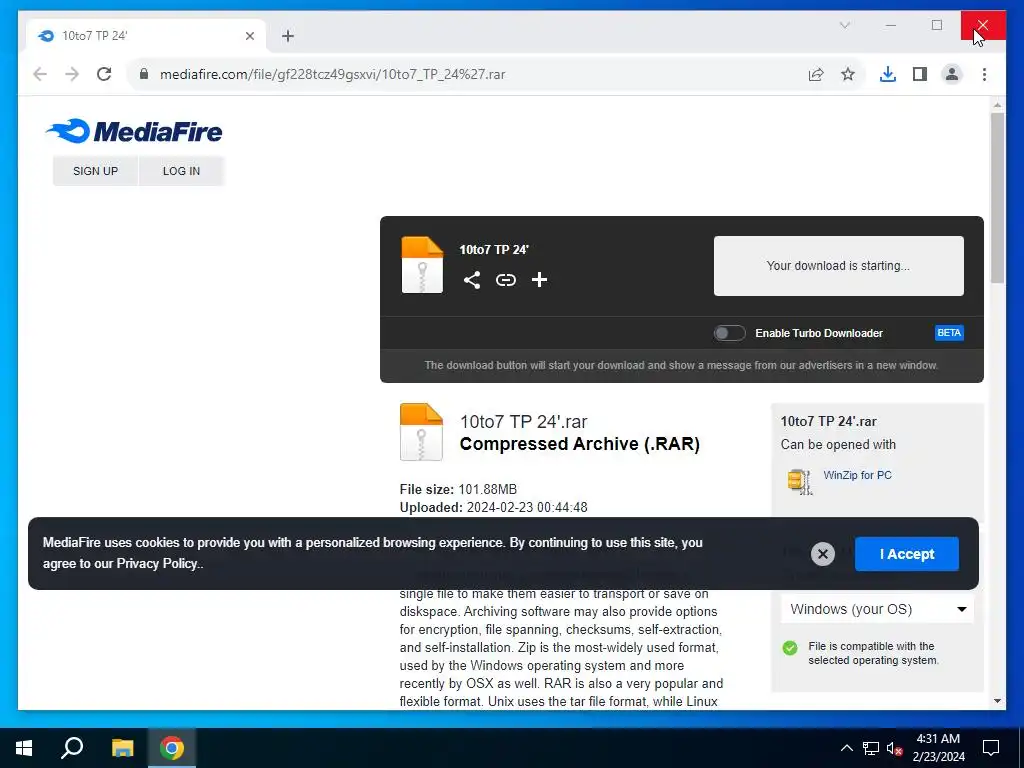Click the green compatibility checkmark icon
The height and width of the screenshot is (768, 1024).
(790, 648)
